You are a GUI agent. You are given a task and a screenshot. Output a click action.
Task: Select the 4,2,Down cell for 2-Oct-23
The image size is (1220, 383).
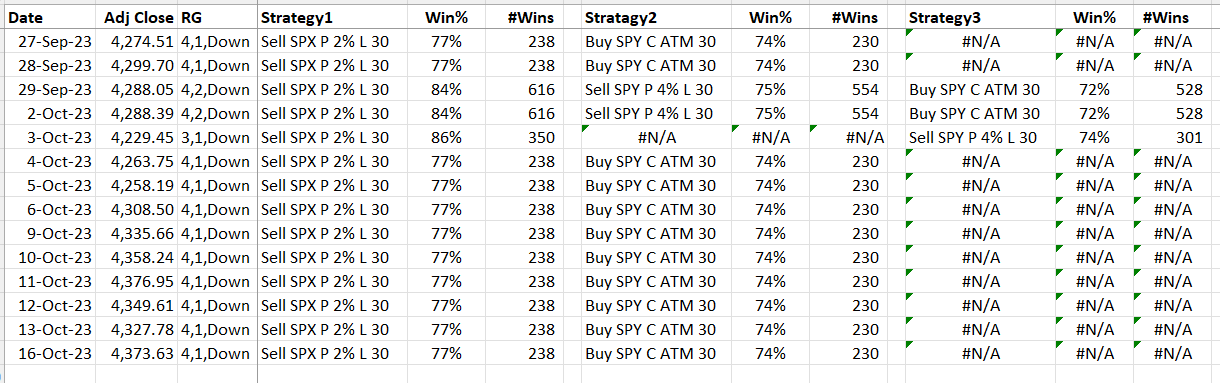(217, 114)
